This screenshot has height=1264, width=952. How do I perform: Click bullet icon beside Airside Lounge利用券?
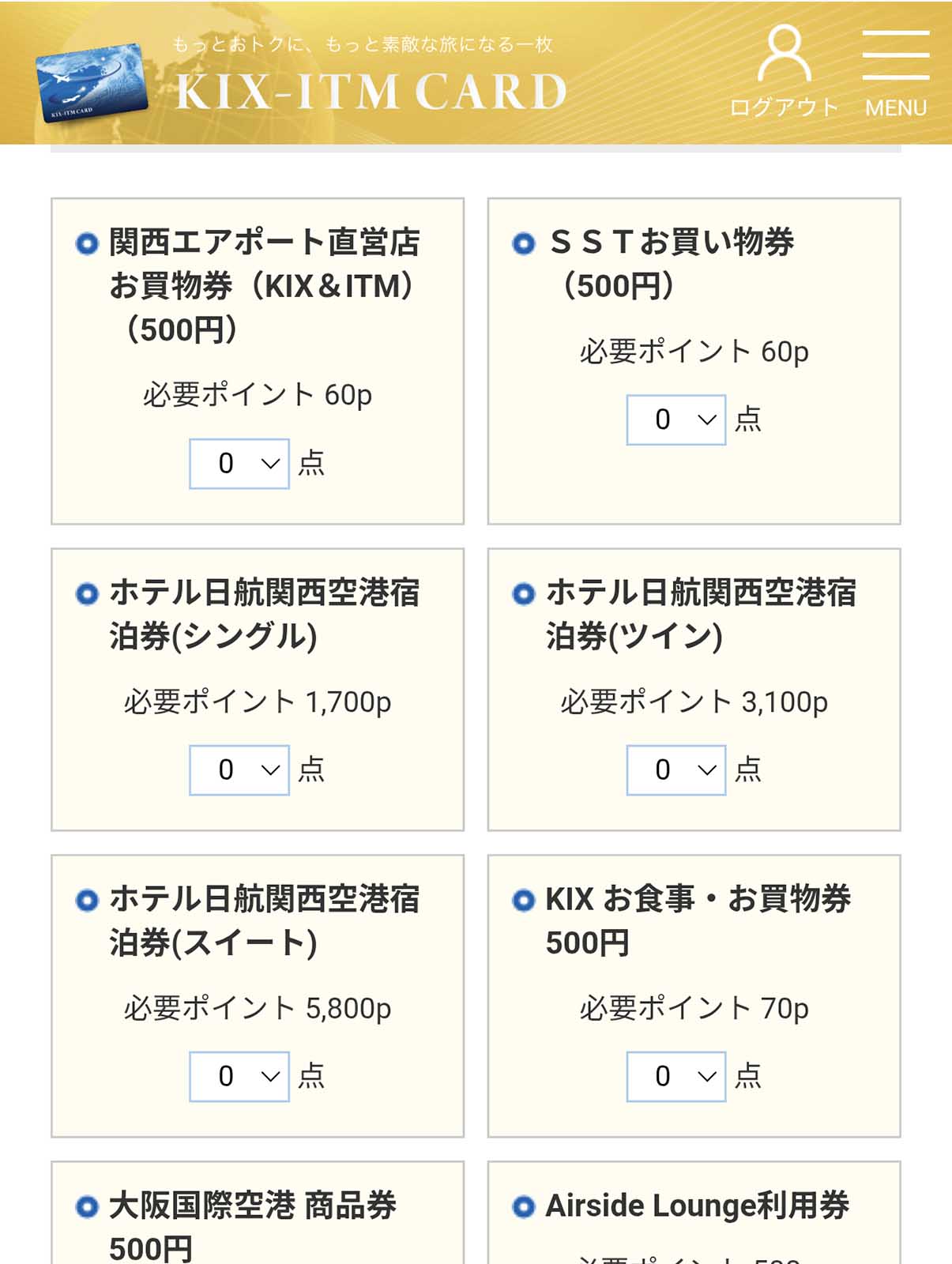[x=523, y=1206]
